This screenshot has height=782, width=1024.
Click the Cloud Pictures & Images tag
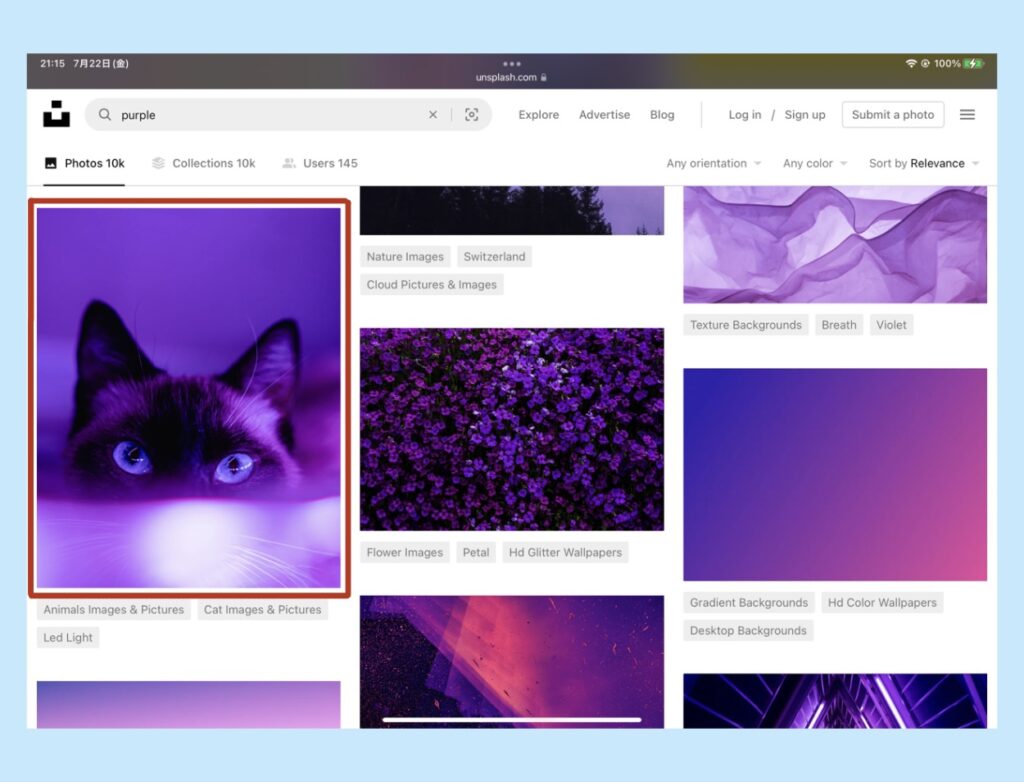[x=432, y=285]
